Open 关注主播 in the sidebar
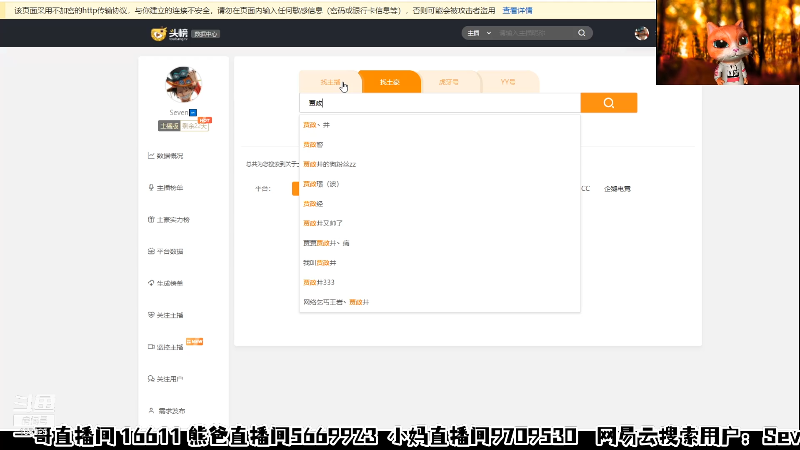Screen dimensions: 800x450 coord(170,315)
